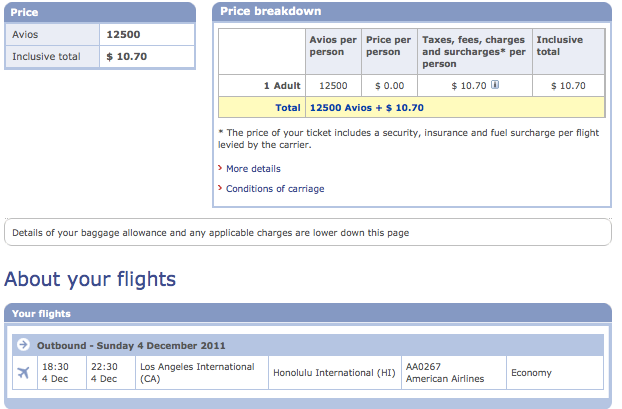Open the More details link
The width and height of the screenshot is (622, 409).
coord(253,169)
